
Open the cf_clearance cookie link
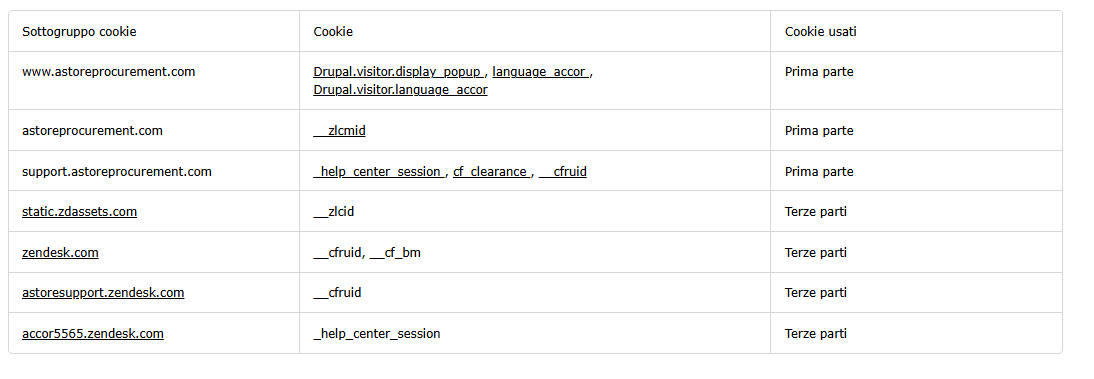pos(492,172)
